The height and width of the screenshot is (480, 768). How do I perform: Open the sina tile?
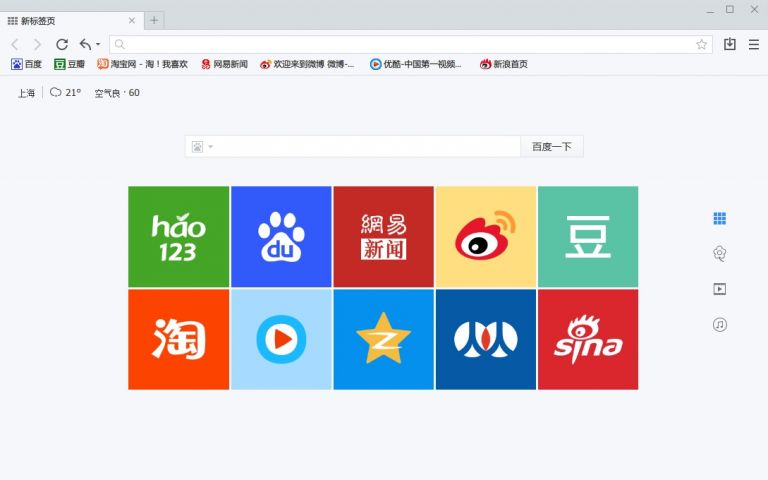pos(588,339)
